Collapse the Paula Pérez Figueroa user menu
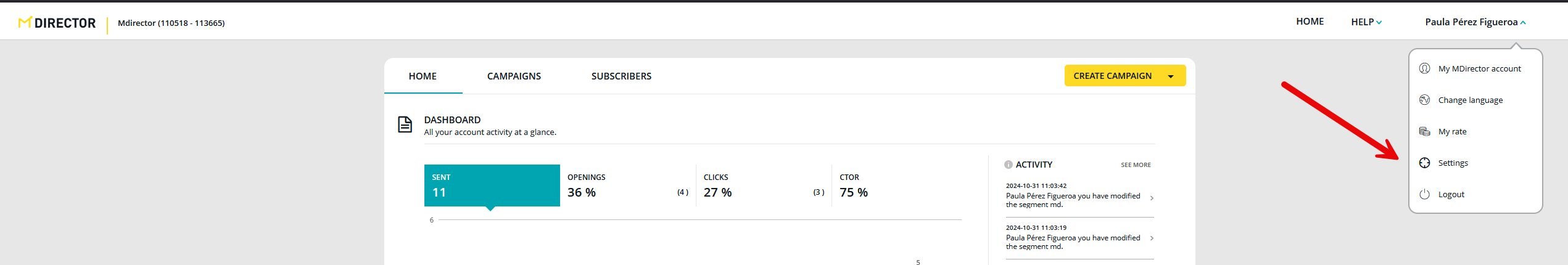Image resolution: width=1568 pixels, height=265 pixels. pos(1475,22)
